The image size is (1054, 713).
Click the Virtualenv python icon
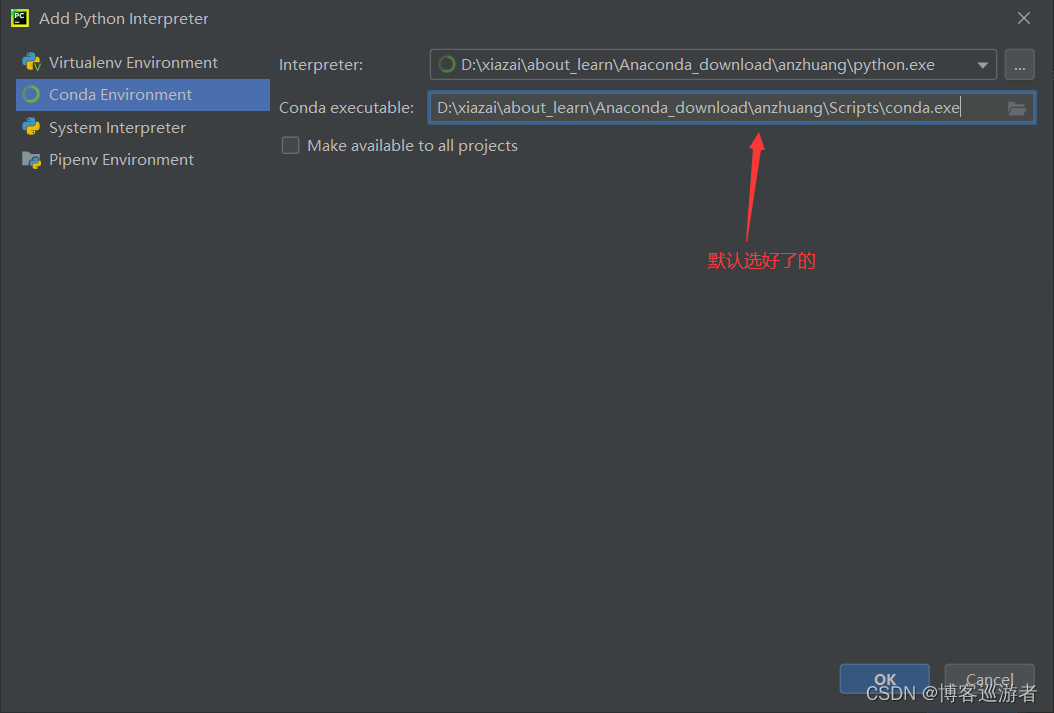click(32, 62)
